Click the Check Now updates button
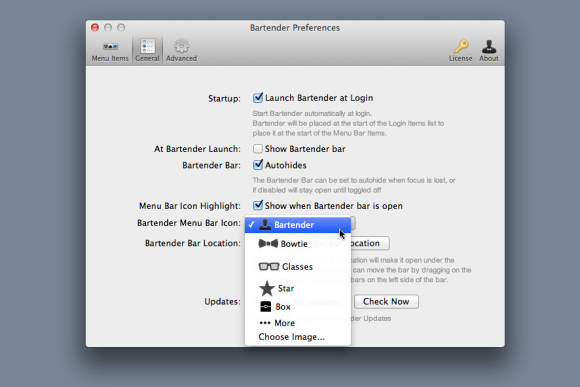 (x=386, y=302)
